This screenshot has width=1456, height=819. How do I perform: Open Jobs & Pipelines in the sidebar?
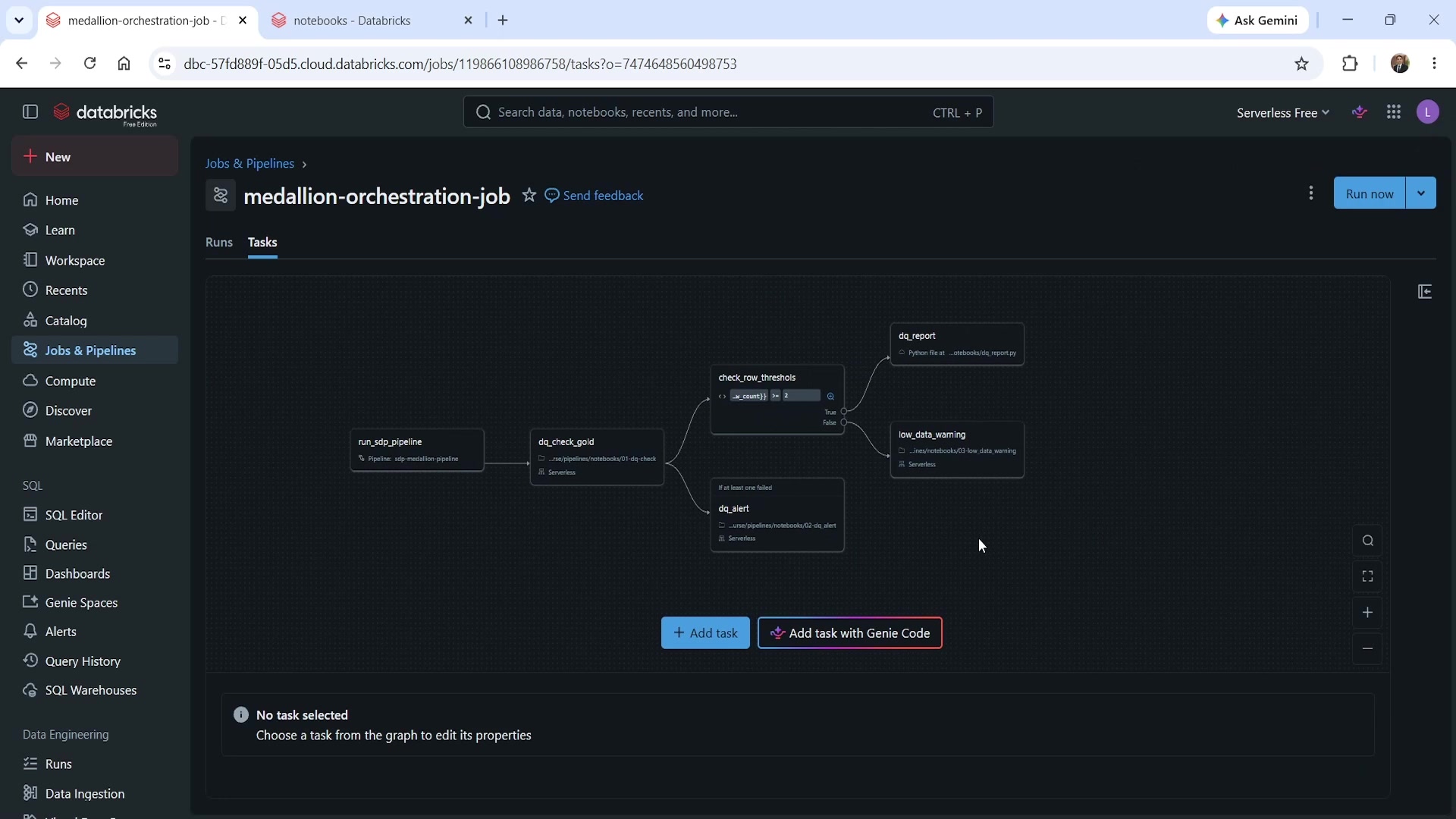point(95,350)
